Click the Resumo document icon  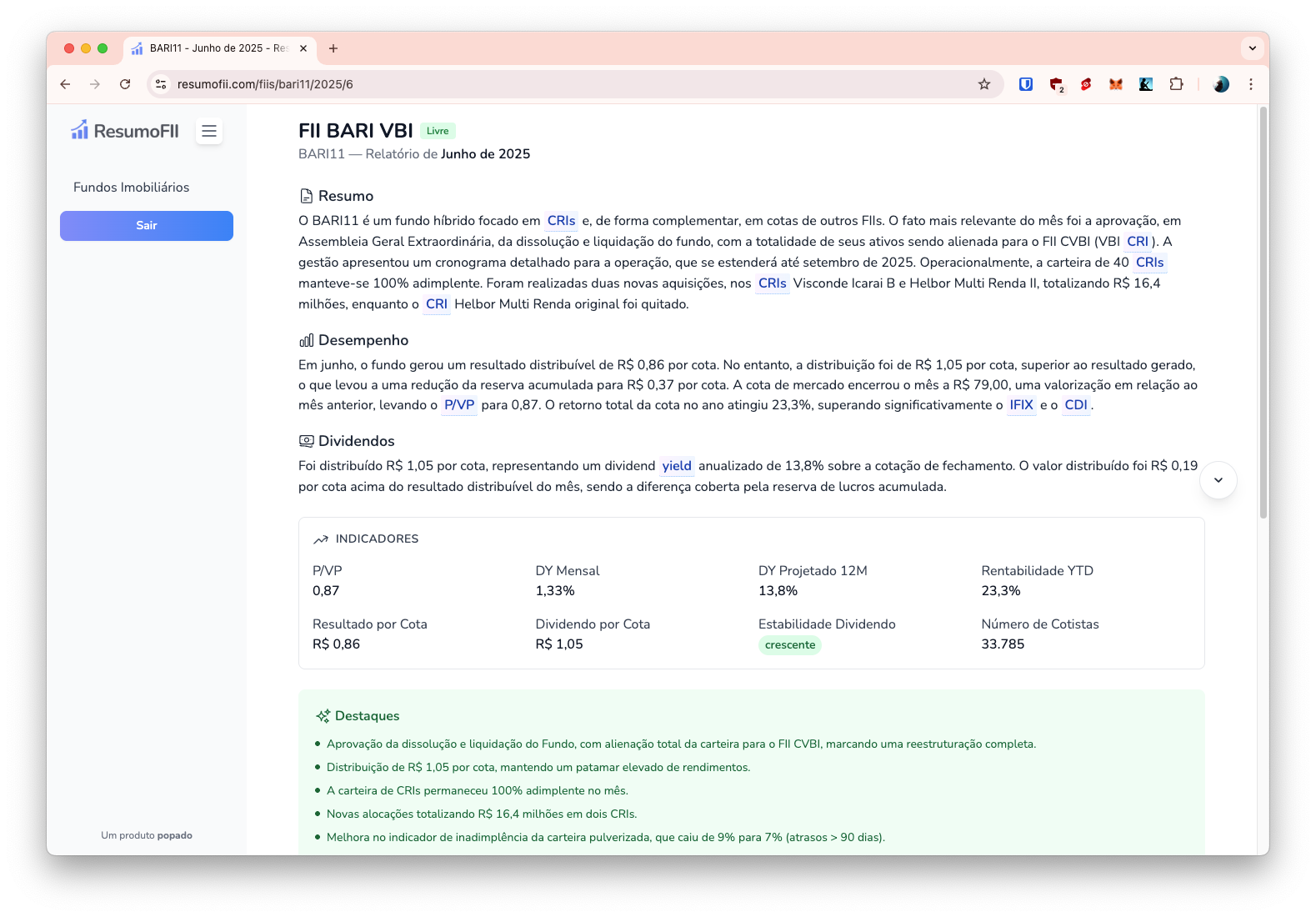tap(306, 196)
